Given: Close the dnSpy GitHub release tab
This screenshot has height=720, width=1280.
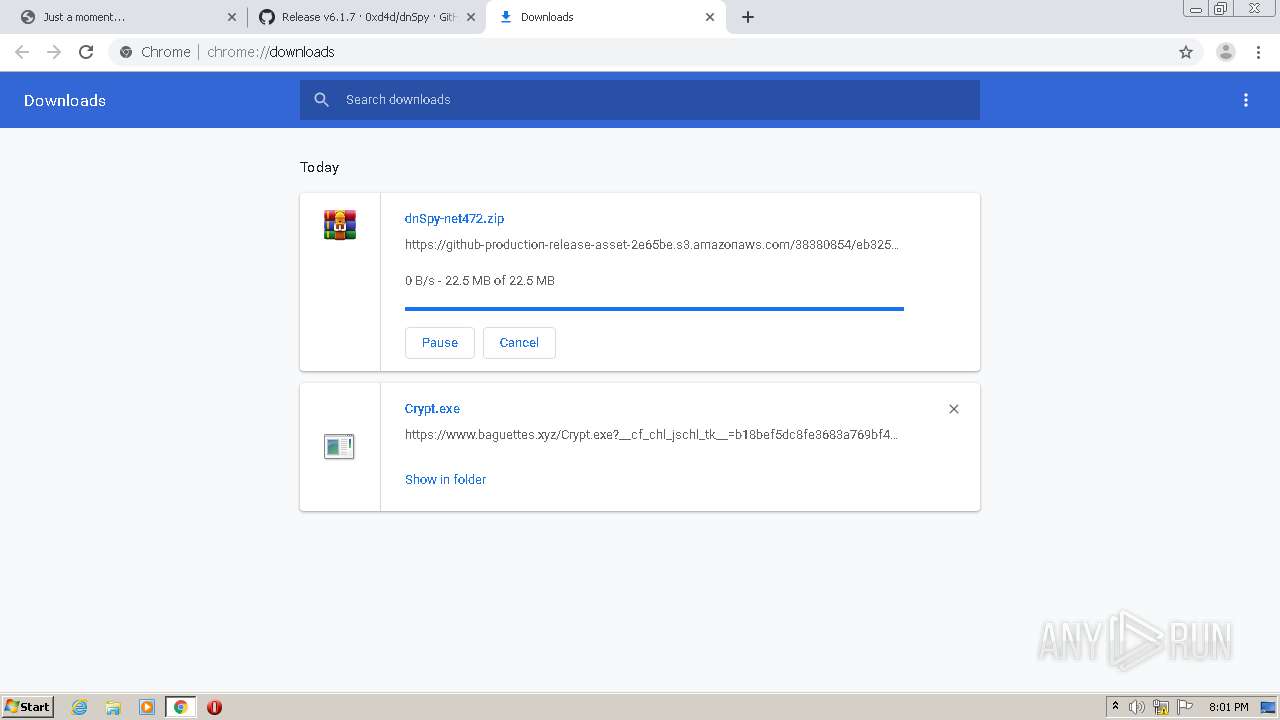Looking at the screenshot, I should [471, 17].
